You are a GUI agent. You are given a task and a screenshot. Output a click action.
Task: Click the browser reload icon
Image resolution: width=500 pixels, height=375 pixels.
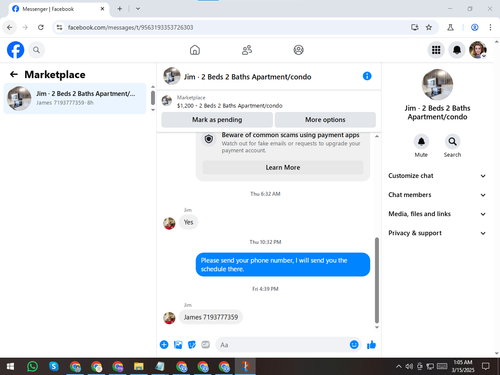click(x=41, y=27)
